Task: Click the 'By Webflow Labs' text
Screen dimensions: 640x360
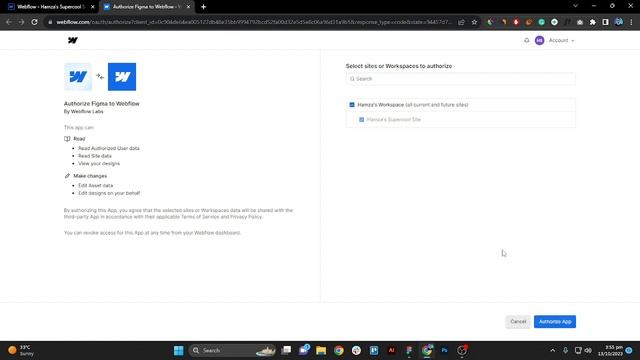Action: [x=84, y=111]
